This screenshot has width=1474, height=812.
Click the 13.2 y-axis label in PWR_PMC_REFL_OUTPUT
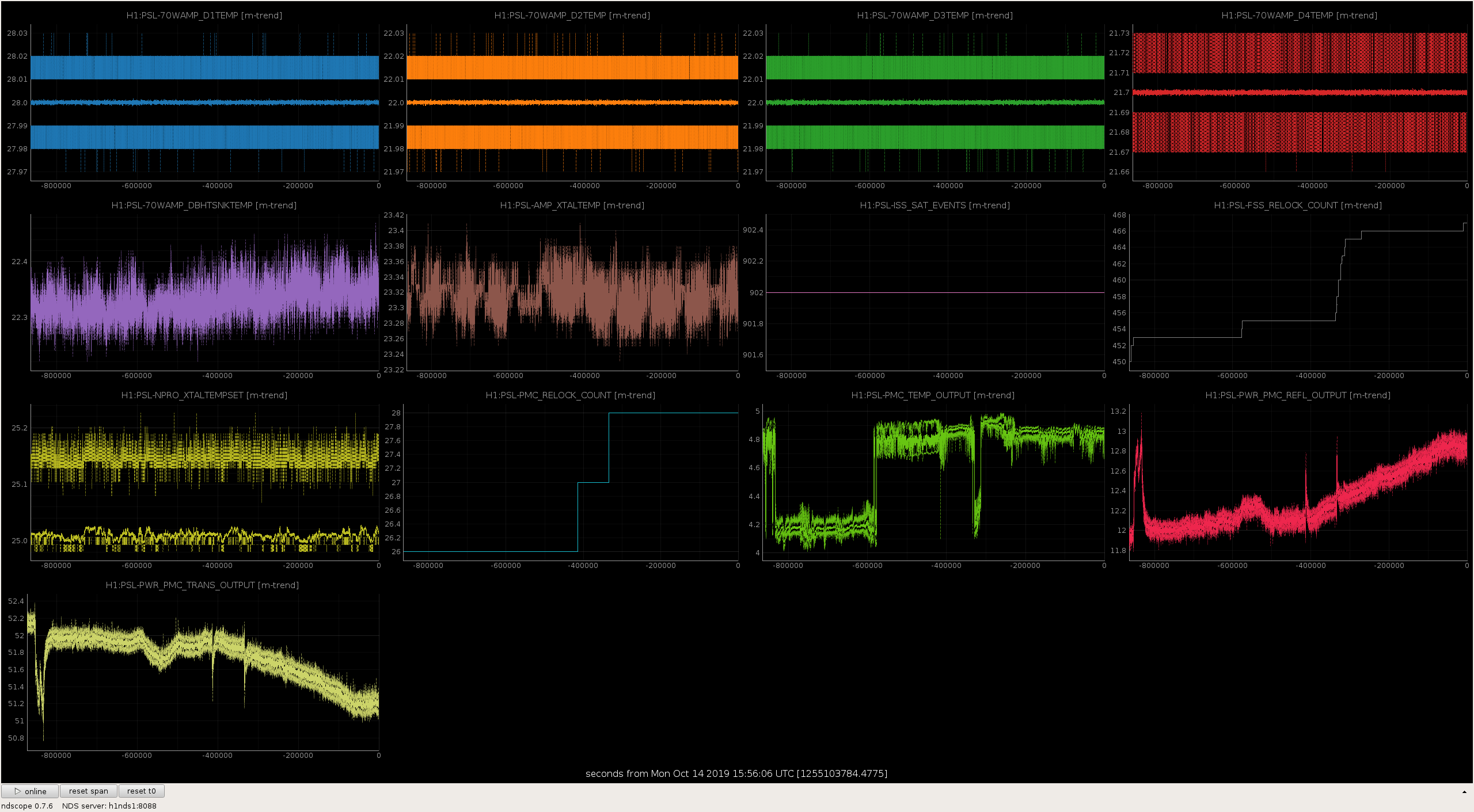point(1118,411)
